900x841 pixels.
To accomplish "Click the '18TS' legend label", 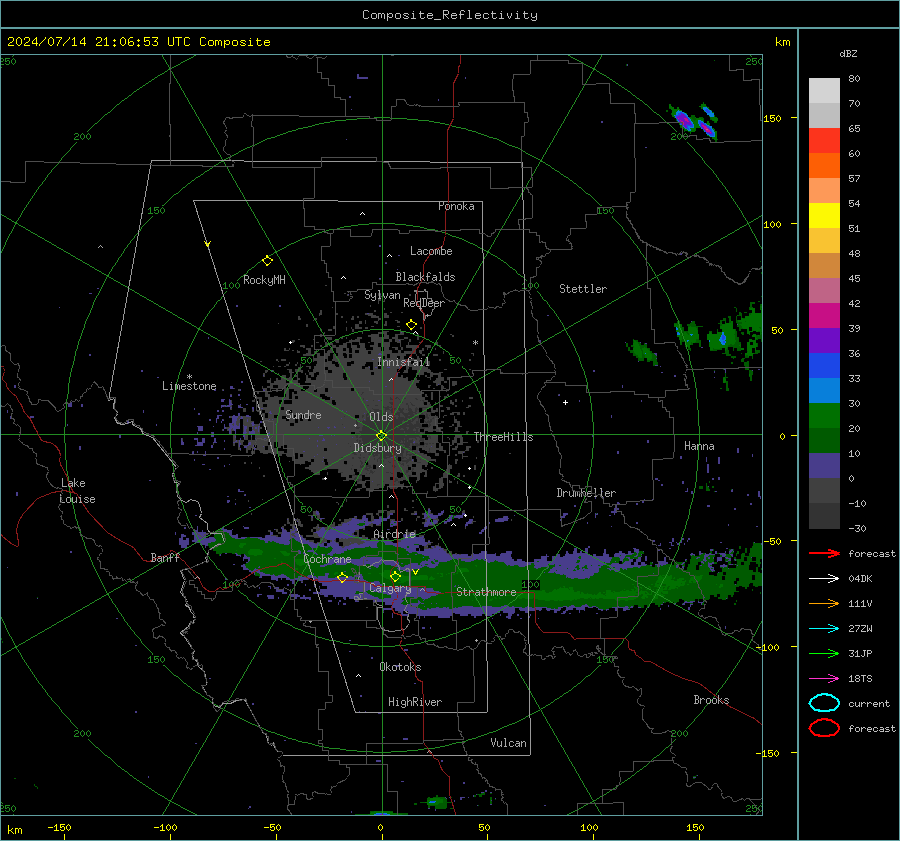I will click(x=860, y=679).
